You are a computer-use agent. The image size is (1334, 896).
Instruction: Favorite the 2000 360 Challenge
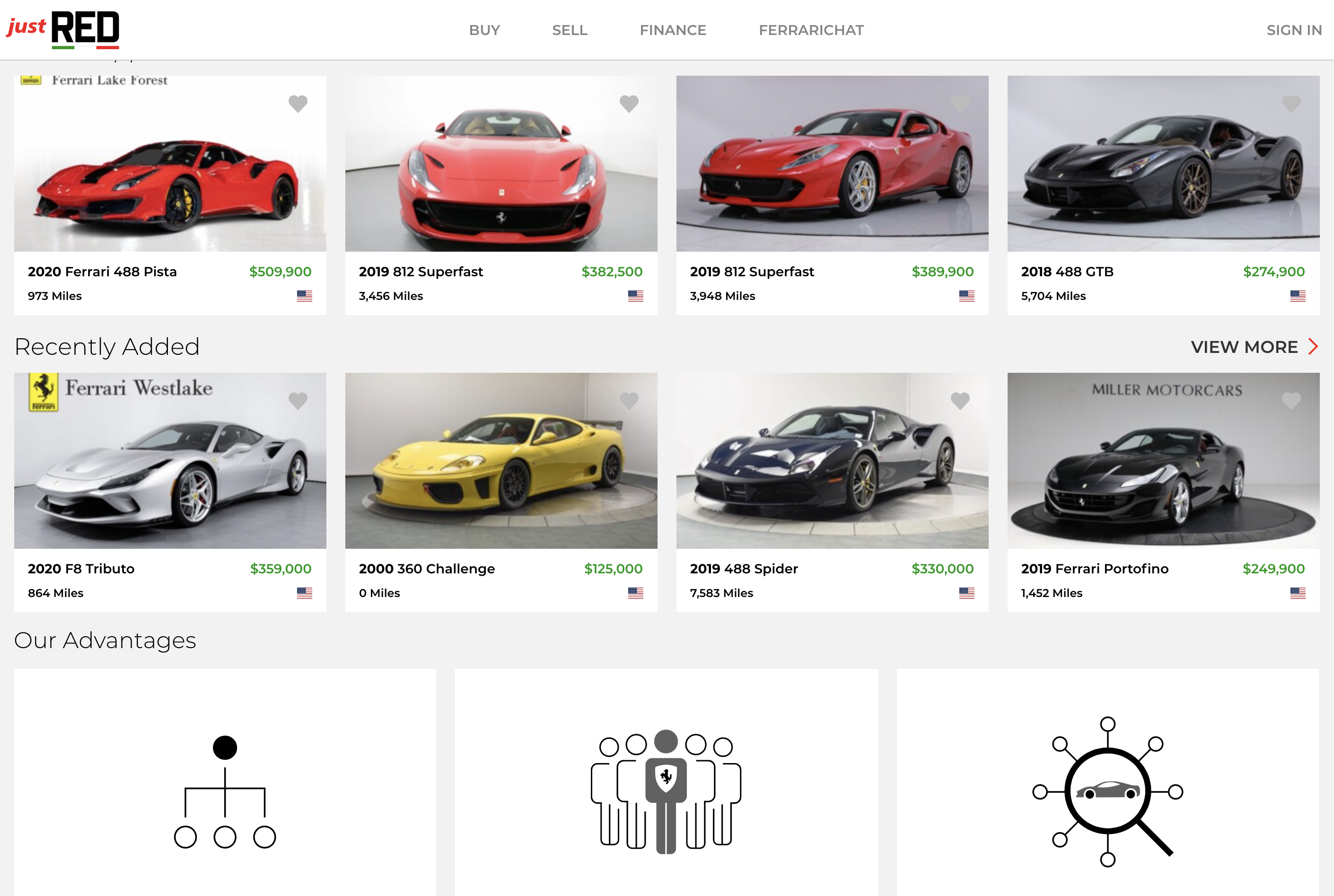tap(629, 401)
